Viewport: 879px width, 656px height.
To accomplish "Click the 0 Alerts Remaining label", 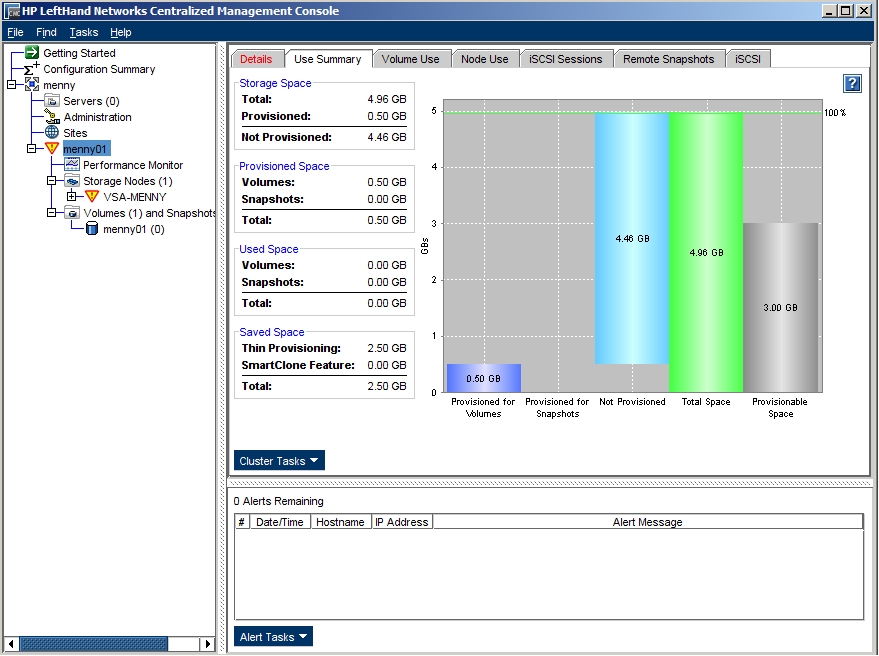I will 279,501.
